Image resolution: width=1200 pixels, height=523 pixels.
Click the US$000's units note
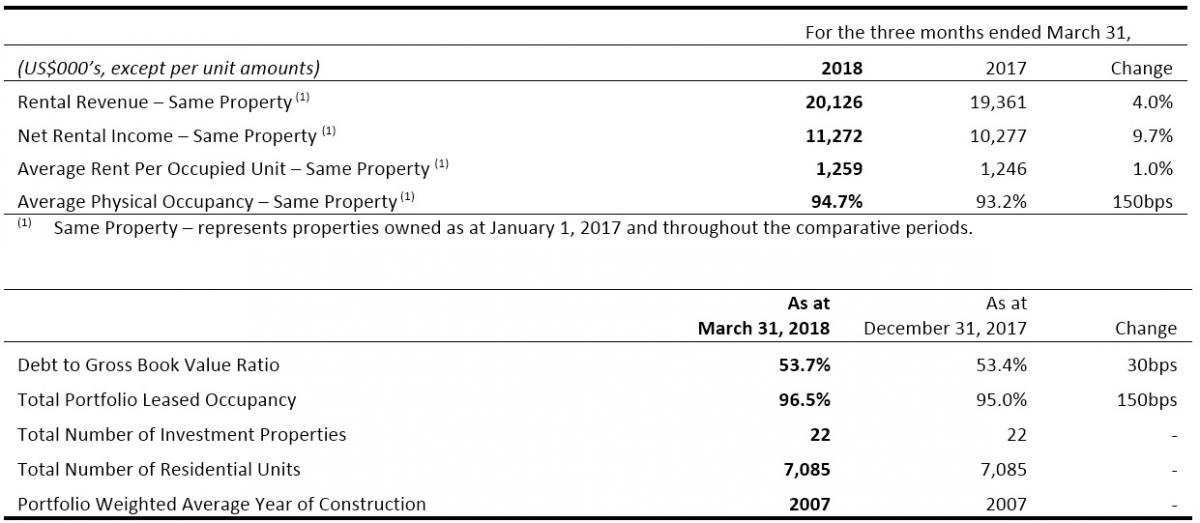169,68
